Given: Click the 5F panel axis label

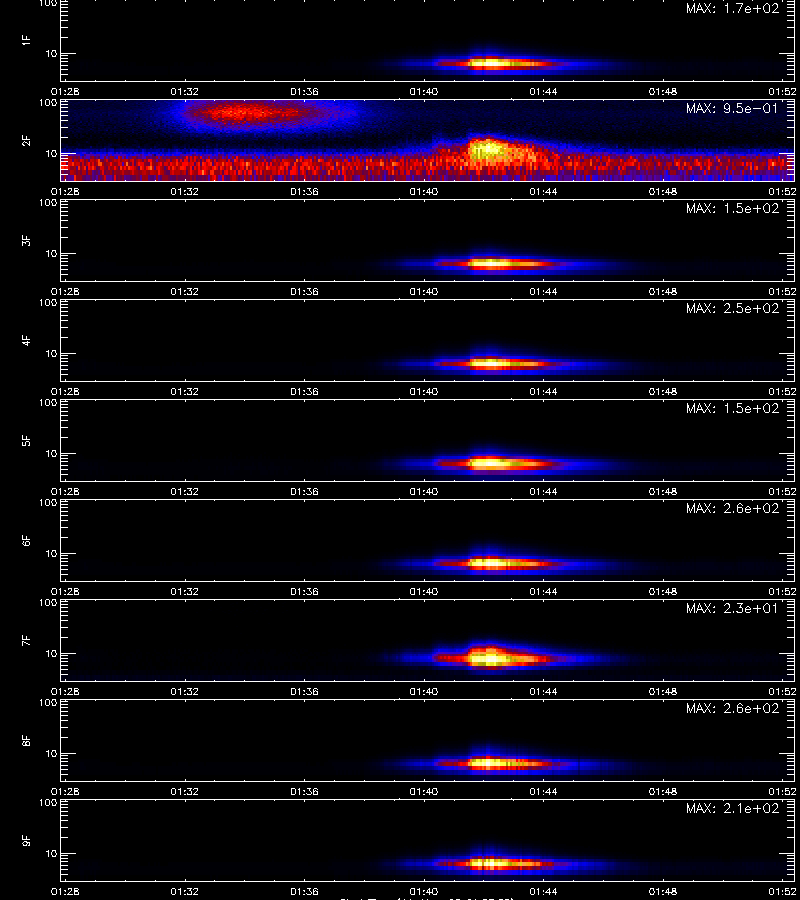Looking at the screenshot, I should click(26, 440).
